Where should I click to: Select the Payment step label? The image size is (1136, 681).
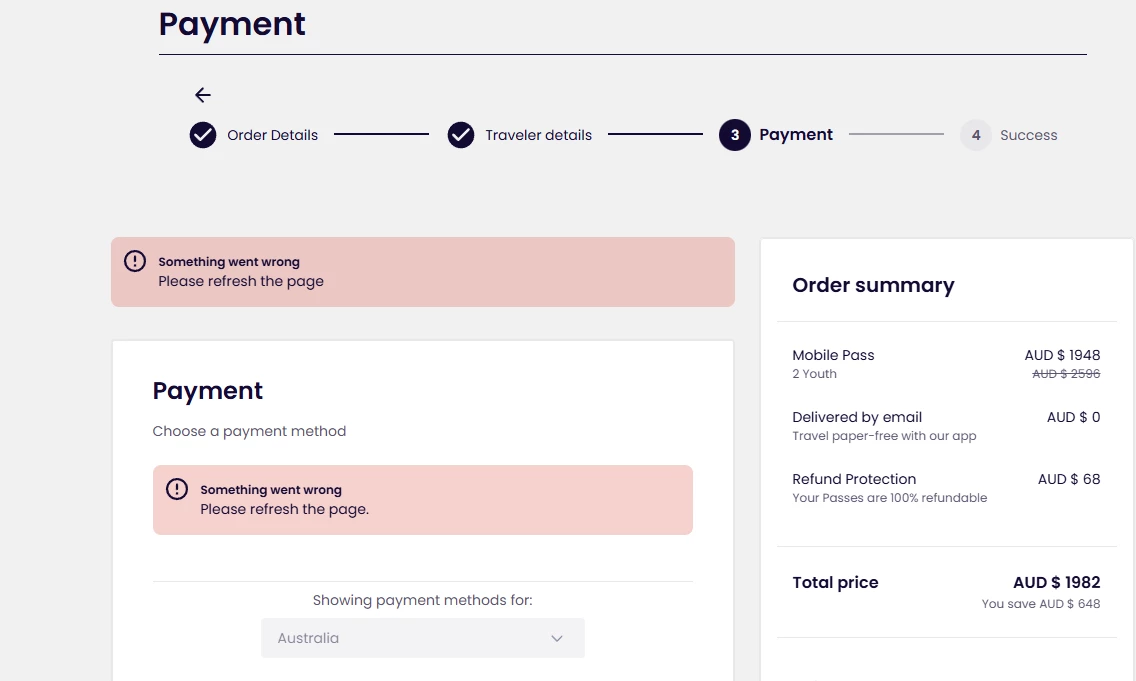(x=796, y=135)
